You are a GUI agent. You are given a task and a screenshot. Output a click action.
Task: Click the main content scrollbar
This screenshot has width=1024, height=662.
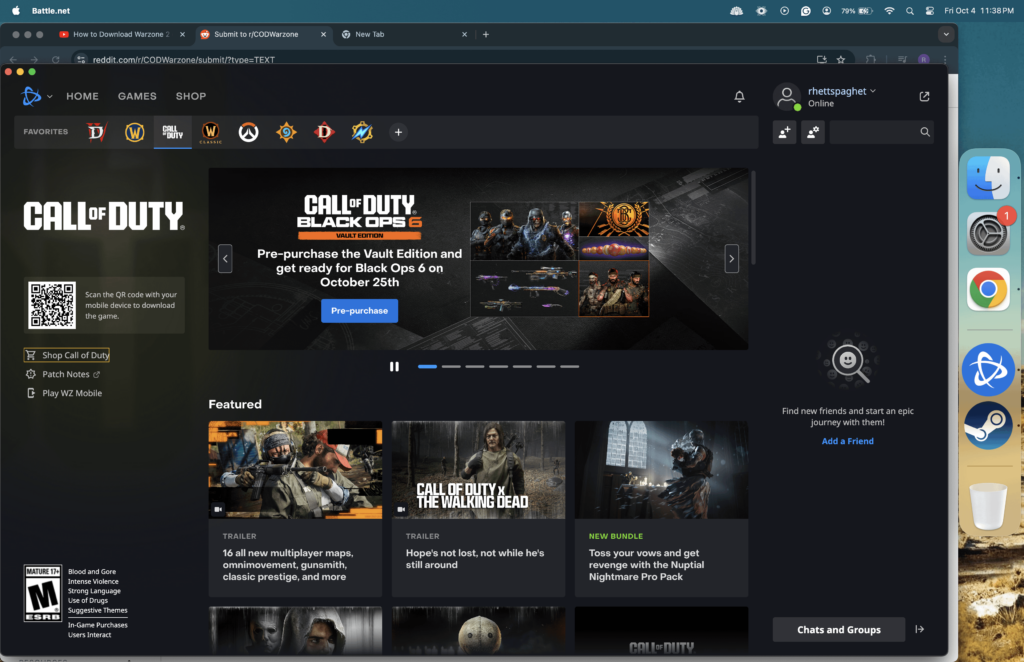pos(753,218)
